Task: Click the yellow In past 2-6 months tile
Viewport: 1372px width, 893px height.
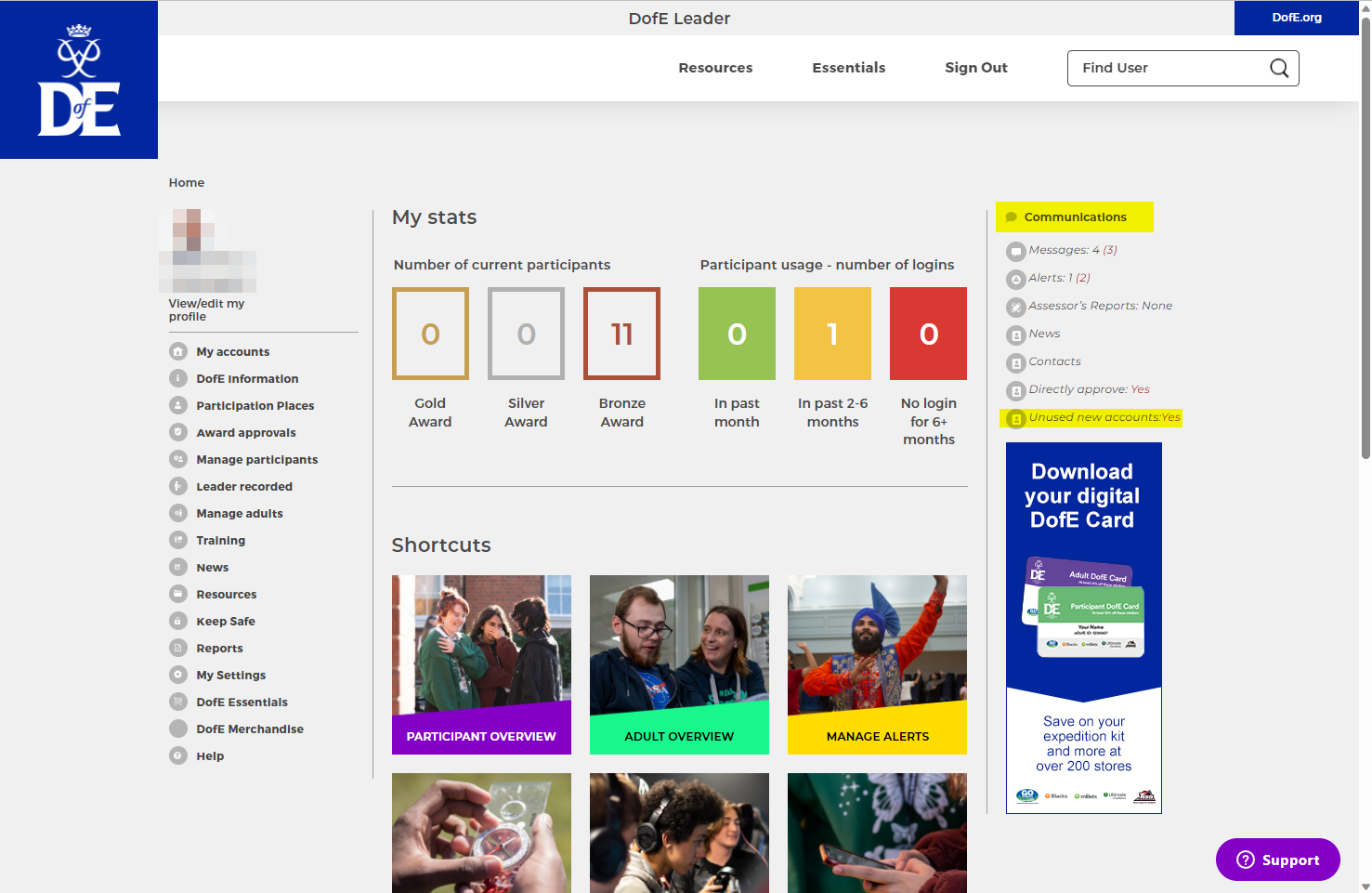Action: (x=832, y=334)
